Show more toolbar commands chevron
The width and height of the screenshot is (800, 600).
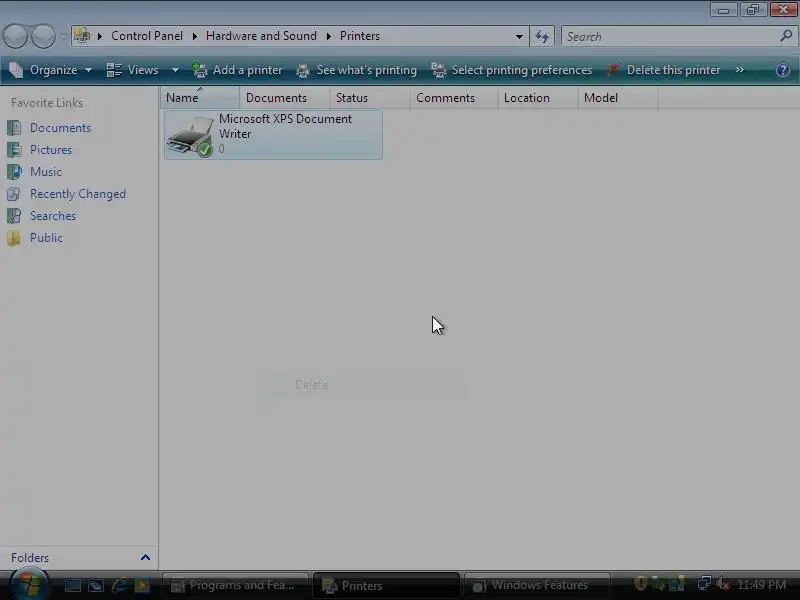click(x=740, y=70)
